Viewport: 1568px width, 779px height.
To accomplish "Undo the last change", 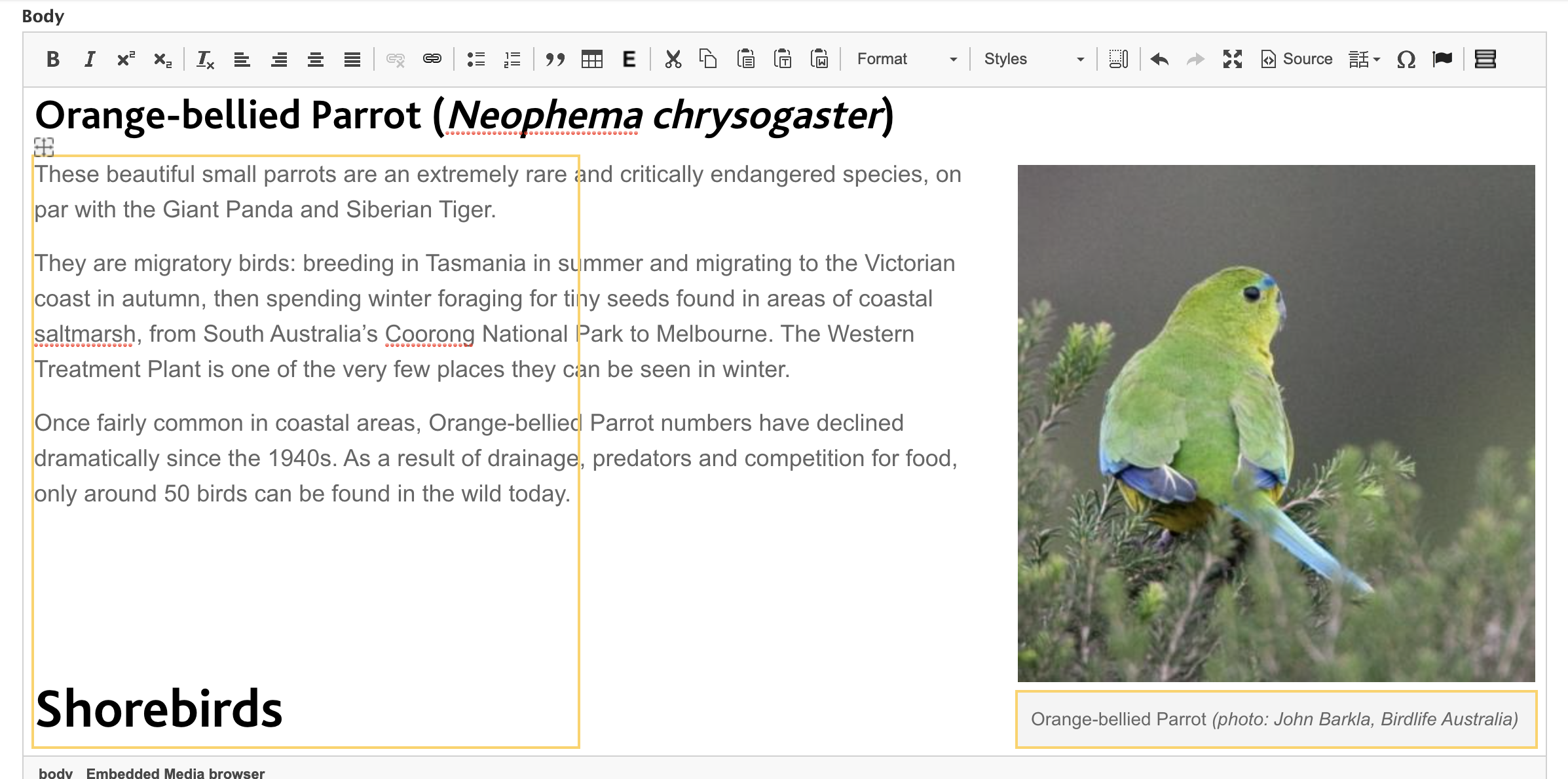I will pos(1160,60).
